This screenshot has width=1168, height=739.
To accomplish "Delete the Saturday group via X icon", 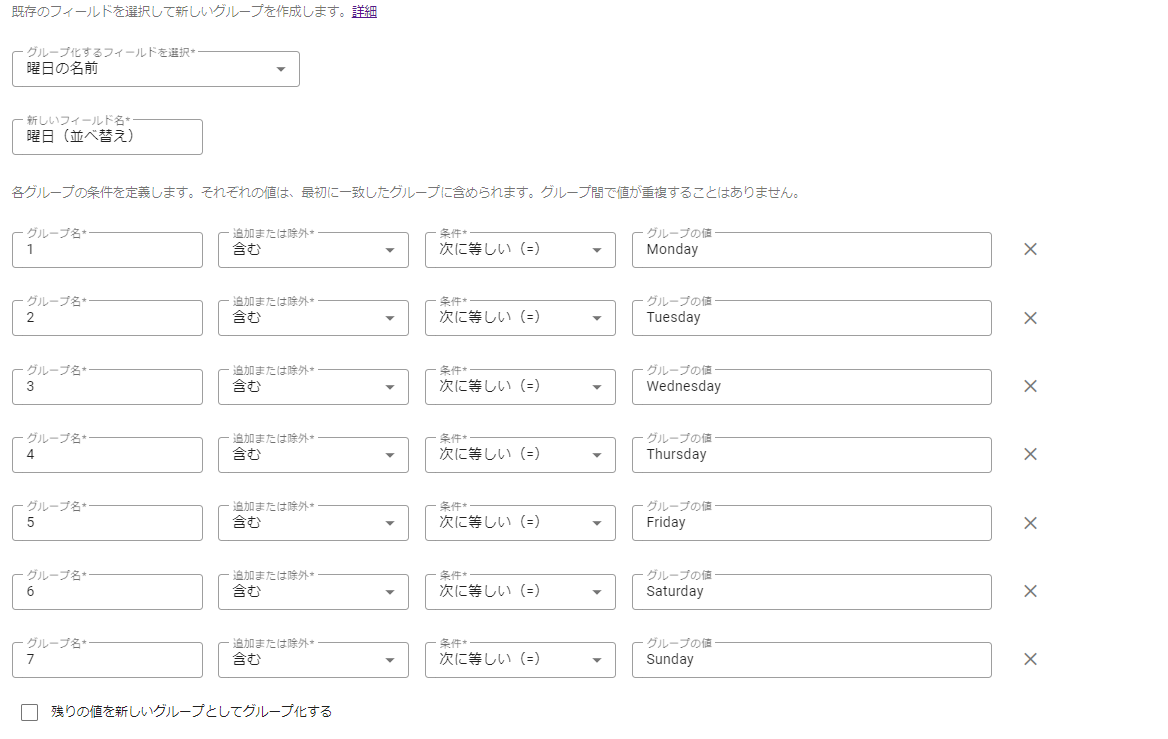I will click(x=1030, y=591).
